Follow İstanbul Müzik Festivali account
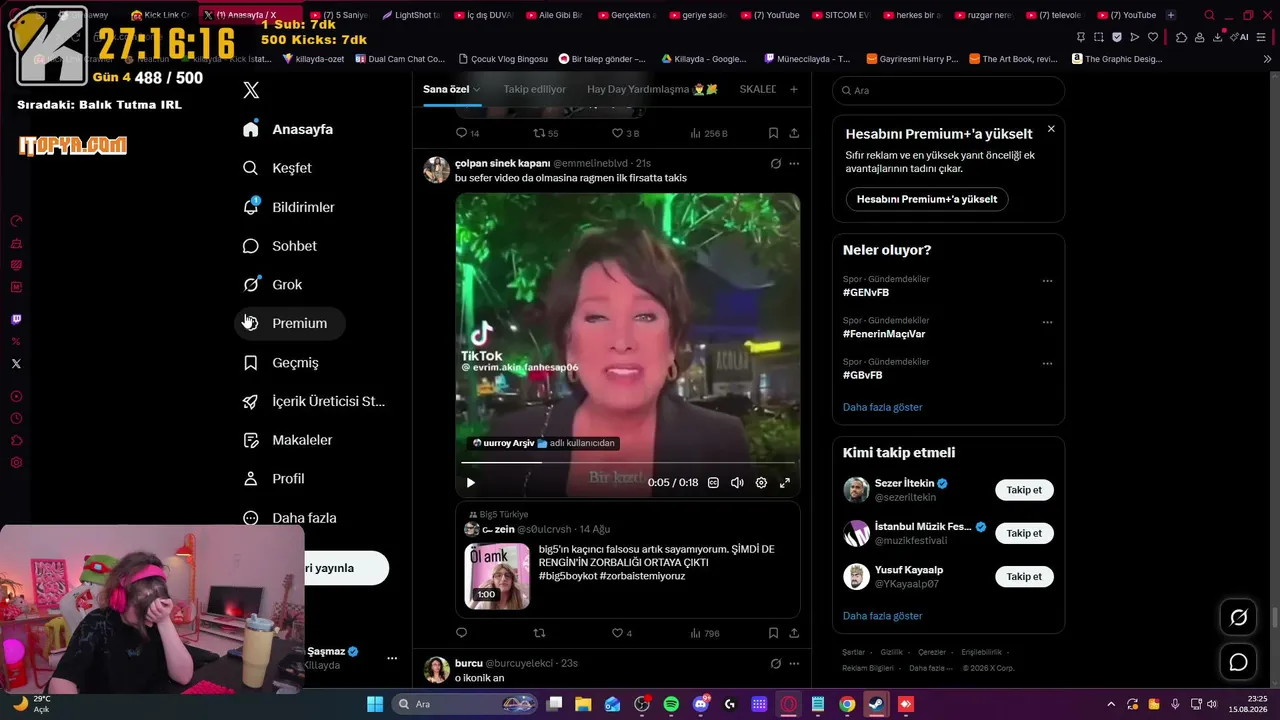This screenshot has width=1280, height=720. pos(1024,533)
